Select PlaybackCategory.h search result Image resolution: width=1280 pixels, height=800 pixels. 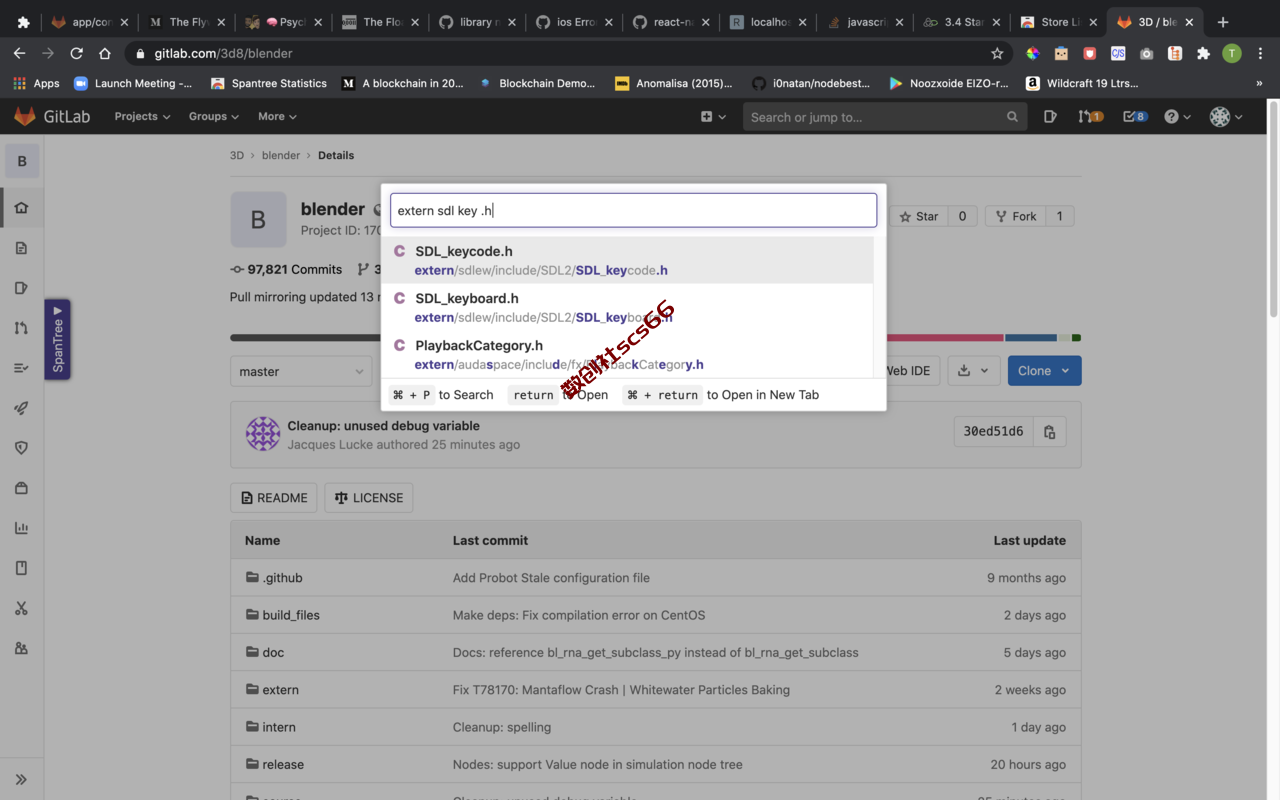click(628, 354)
